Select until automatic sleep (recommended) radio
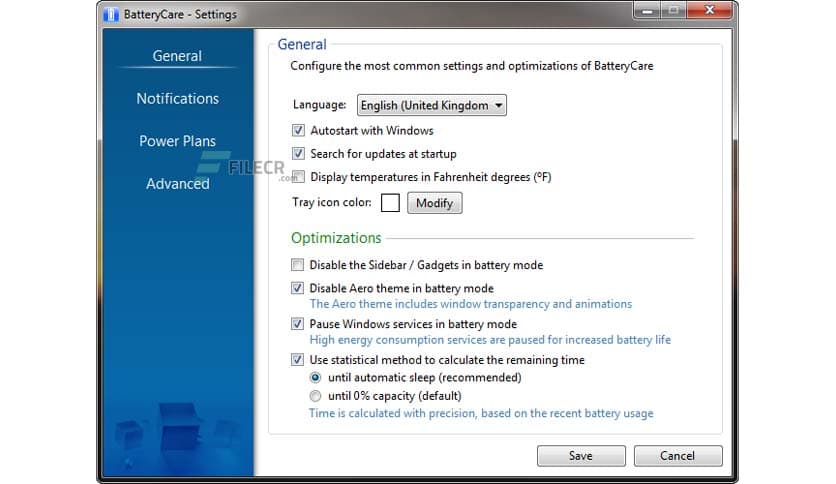Image resolution: width=836 pixels, height=484 pixels. pos(315,378)
